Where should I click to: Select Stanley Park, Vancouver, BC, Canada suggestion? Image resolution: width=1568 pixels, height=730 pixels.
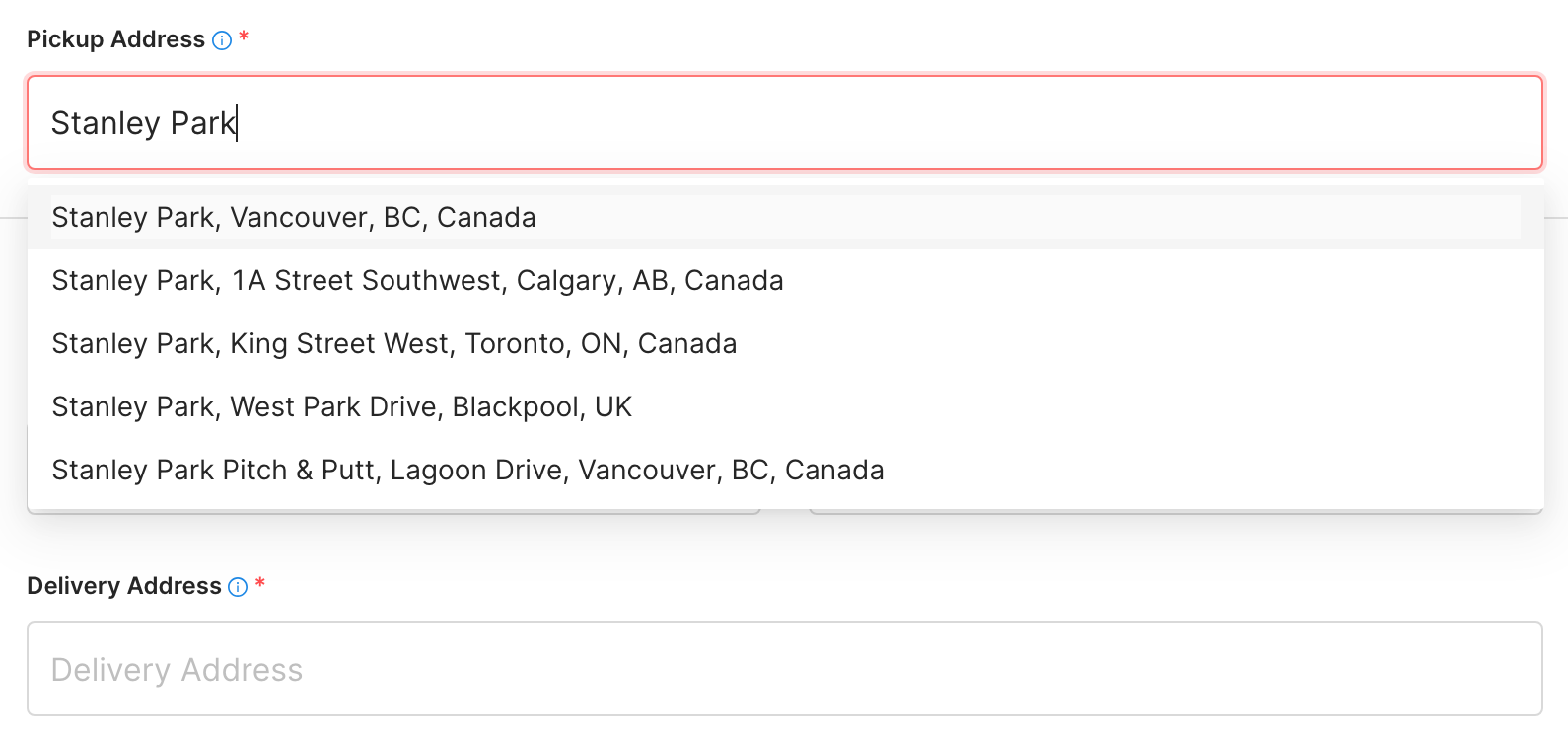[x=293, y=217]
